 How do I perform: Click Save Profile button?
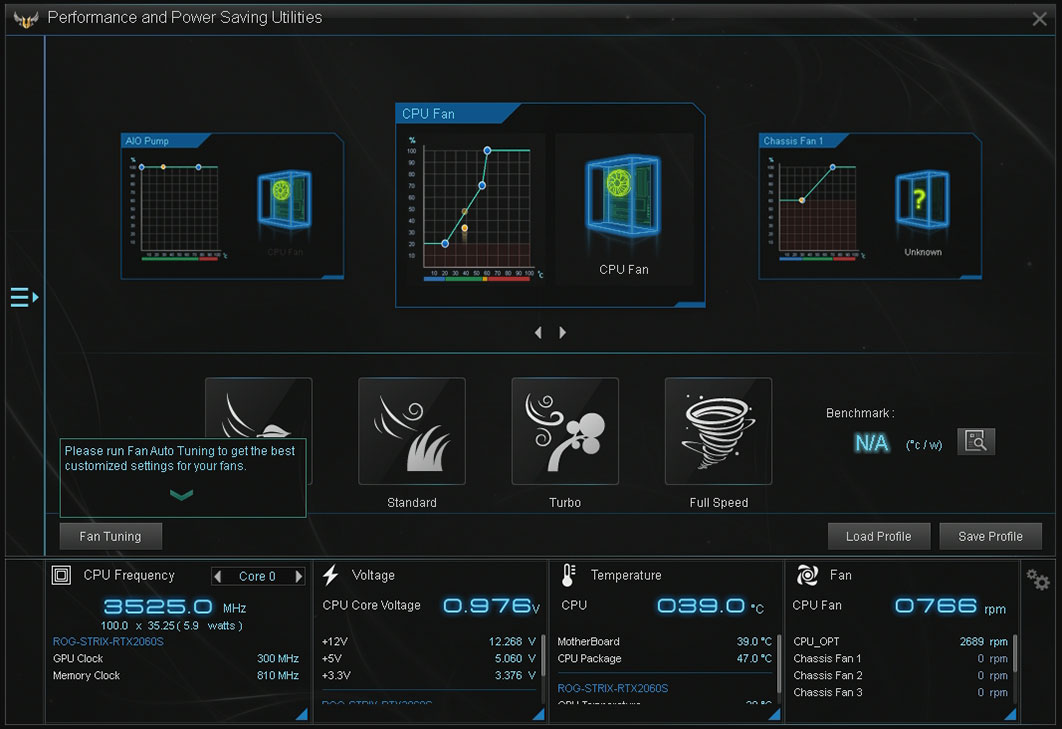(x=990, y=536)
